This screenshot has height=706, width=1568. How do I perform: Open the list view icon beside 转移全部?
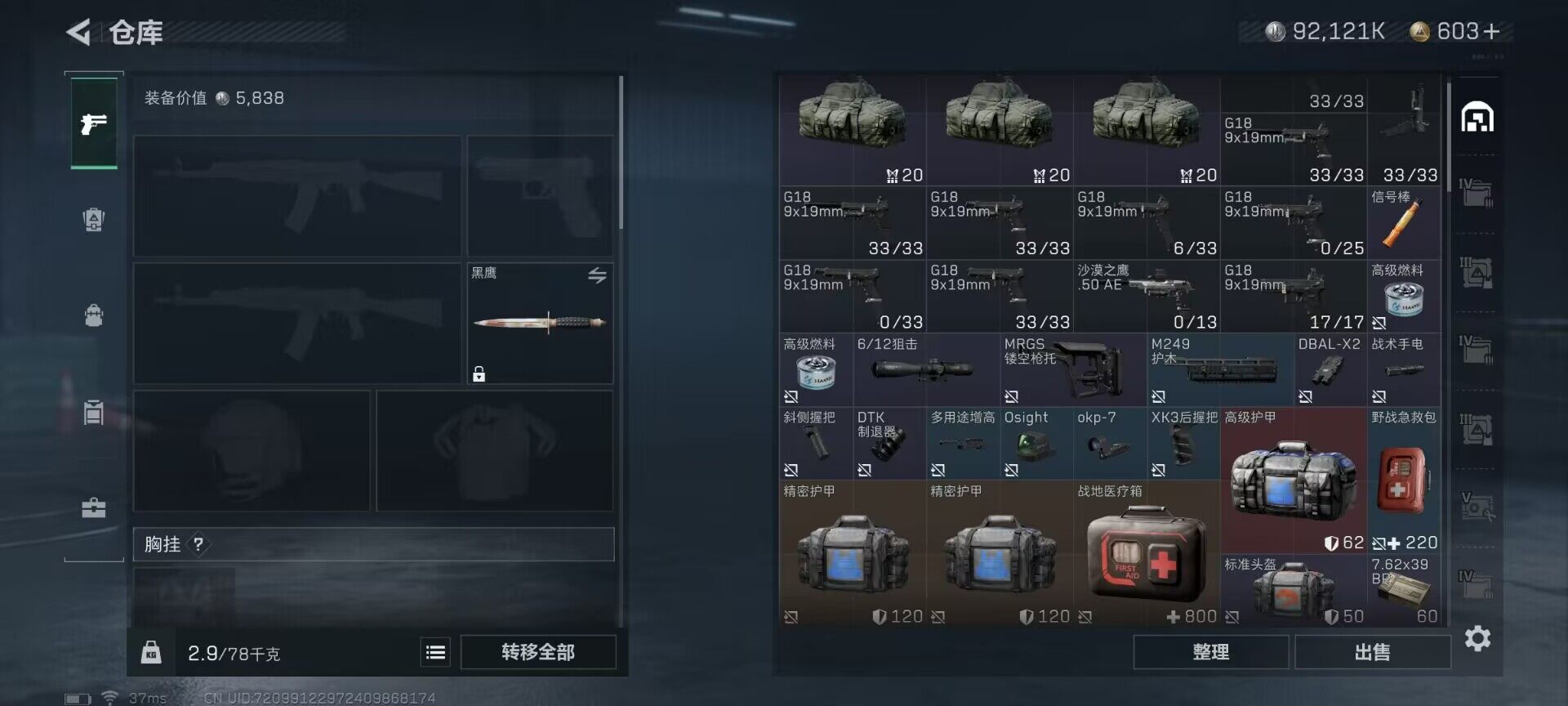pyautogui.click(x=435, y=652)
